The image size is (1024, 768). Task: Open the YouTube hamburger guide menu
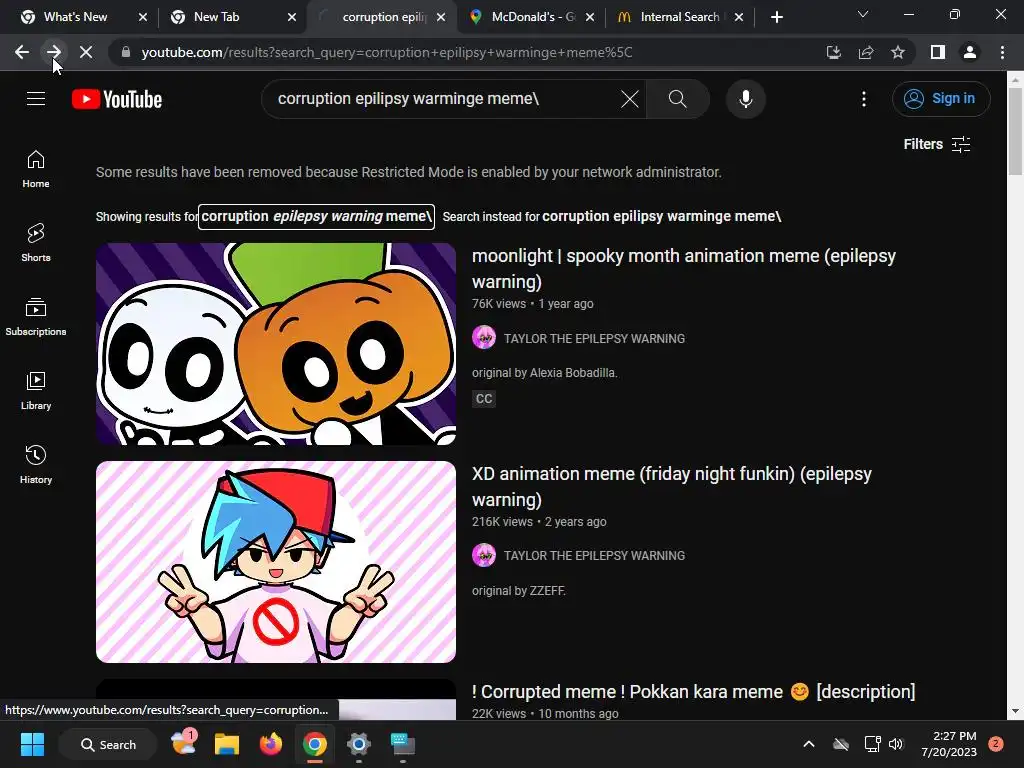[x=36, y=99]
